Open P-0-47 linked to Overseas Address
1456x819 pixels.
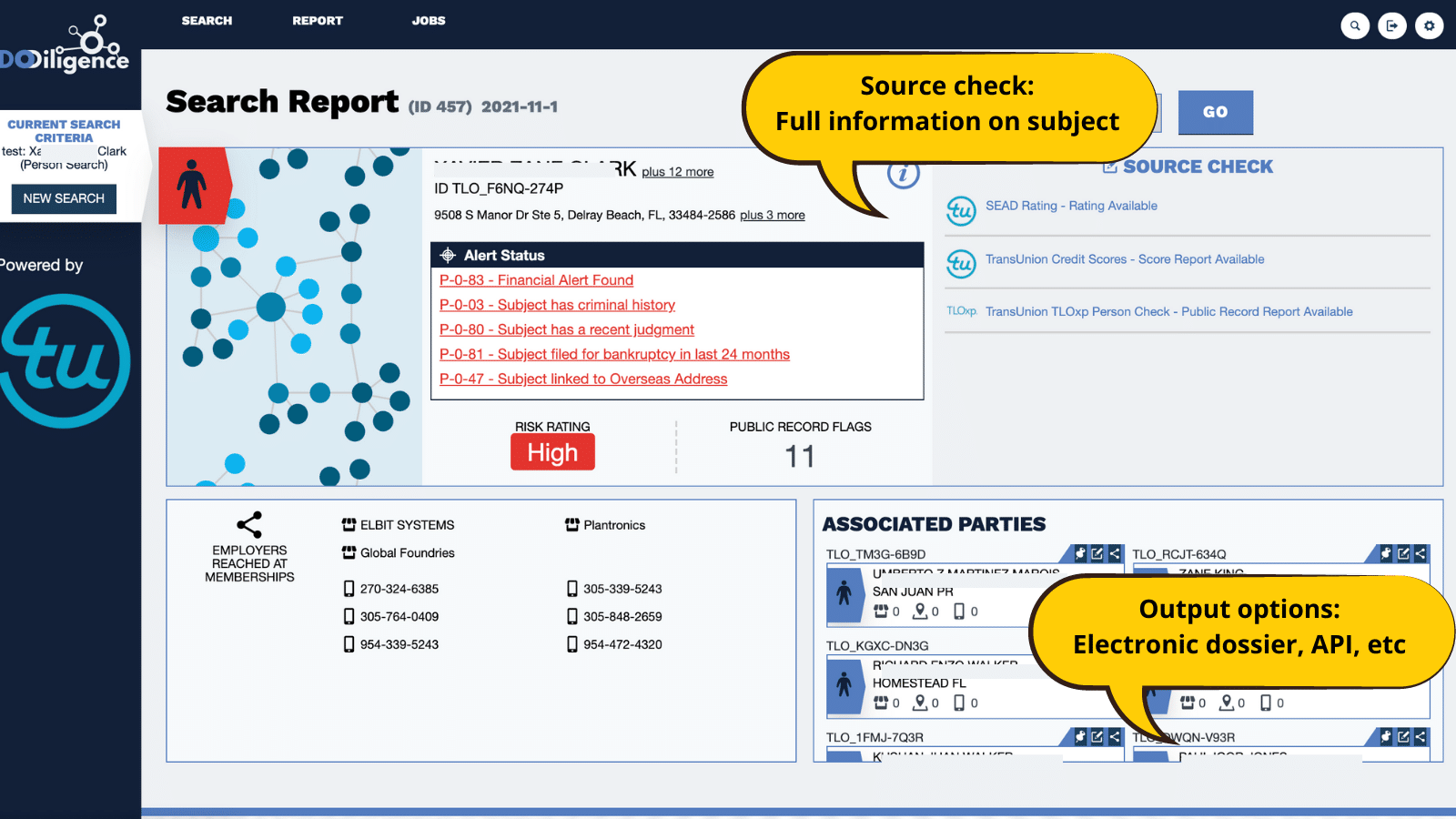583,379
